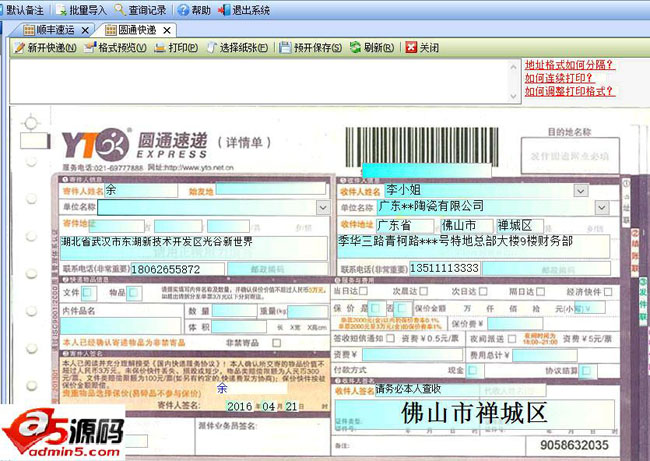
Task: Expand recipient 单位名称 company dropdown
Action: click(x=602, y=207)
